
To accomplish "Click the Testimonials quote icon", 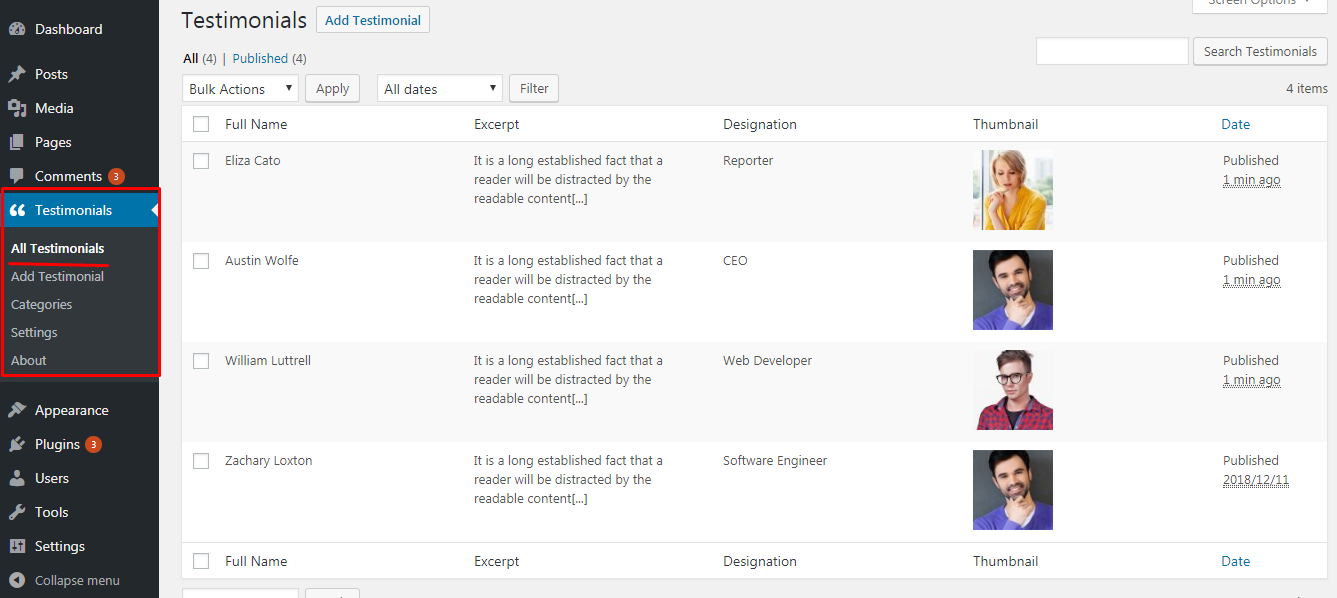I will 17,210.
